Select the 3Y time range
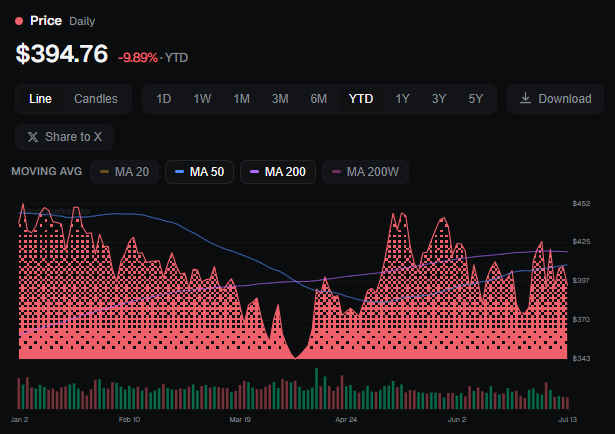The width and height of the screenshot is (615, 434). tap(439, 99)
